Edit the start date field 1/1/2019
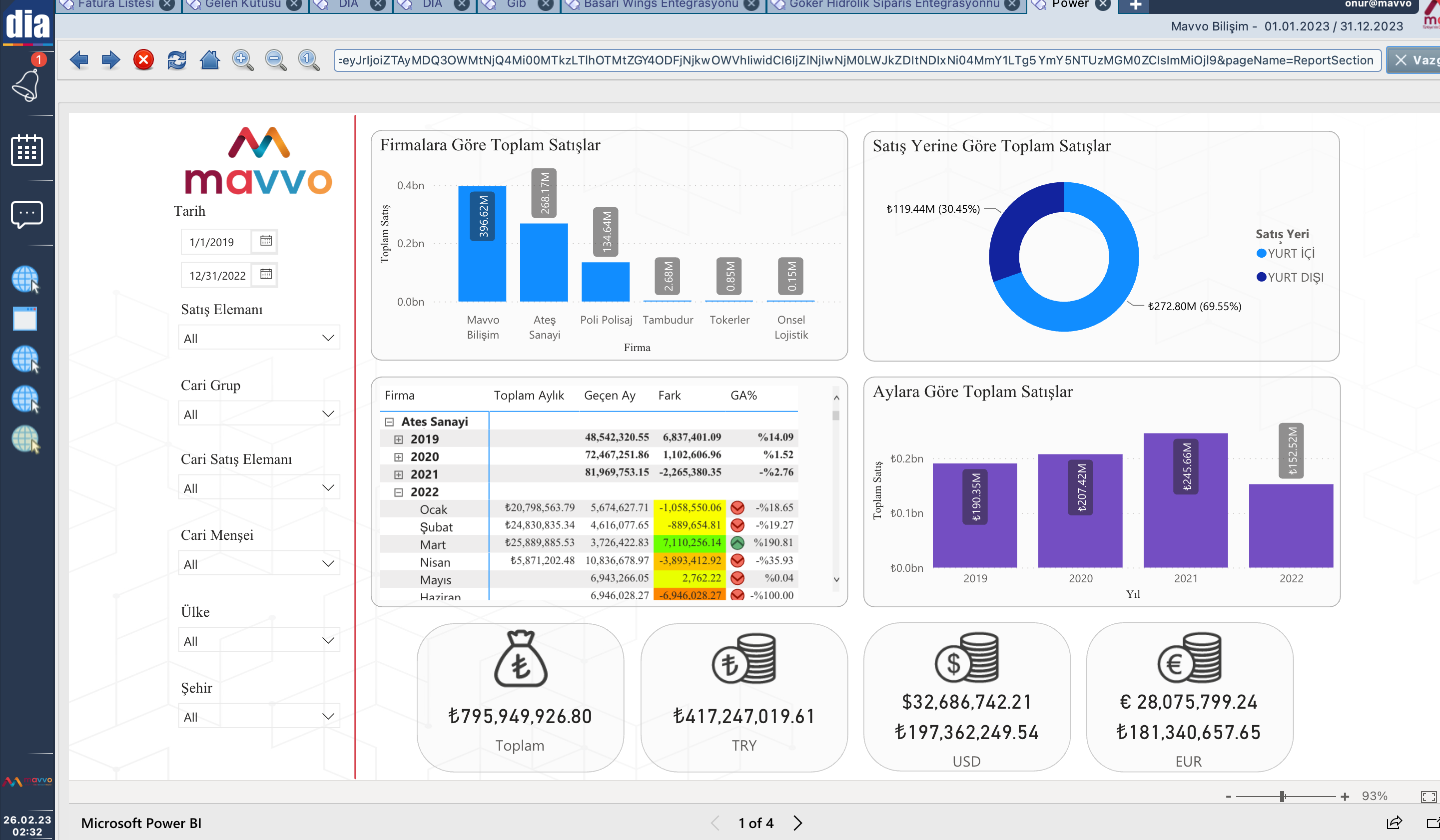1440x840 pixels. click(215, 242)
